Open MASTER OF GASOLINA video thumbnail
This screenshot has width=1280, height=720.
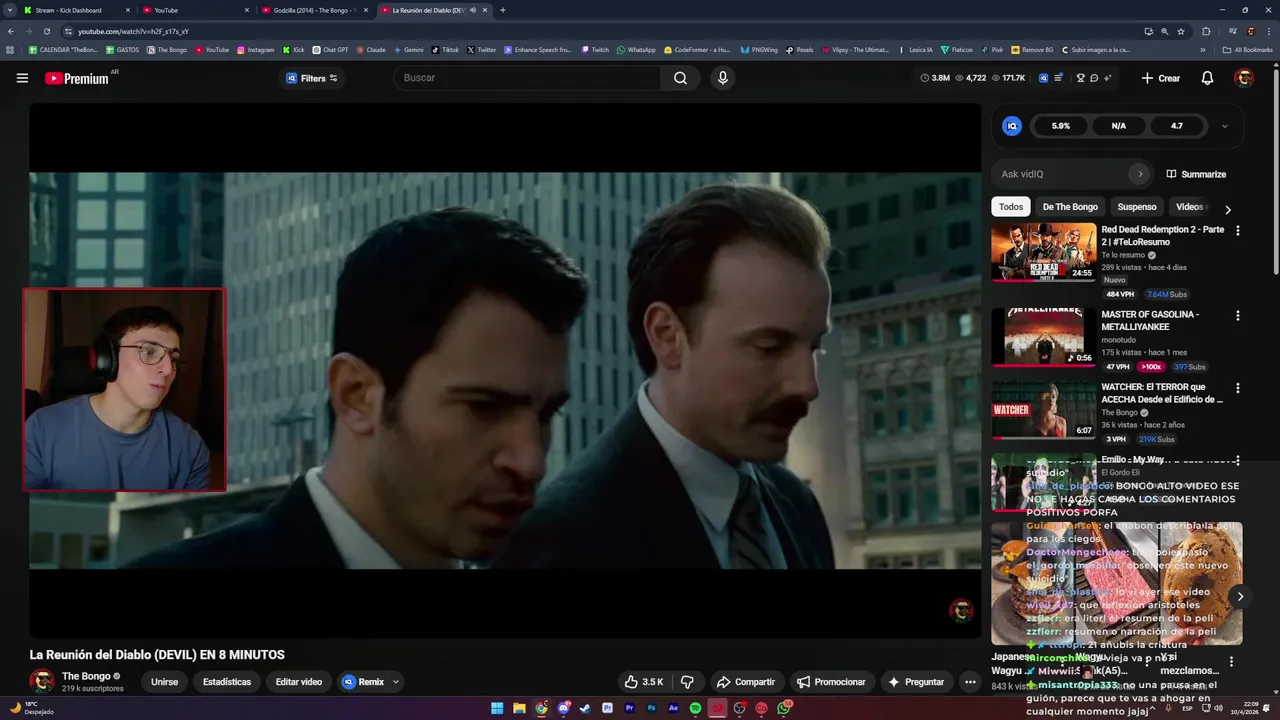point(1043,337)
